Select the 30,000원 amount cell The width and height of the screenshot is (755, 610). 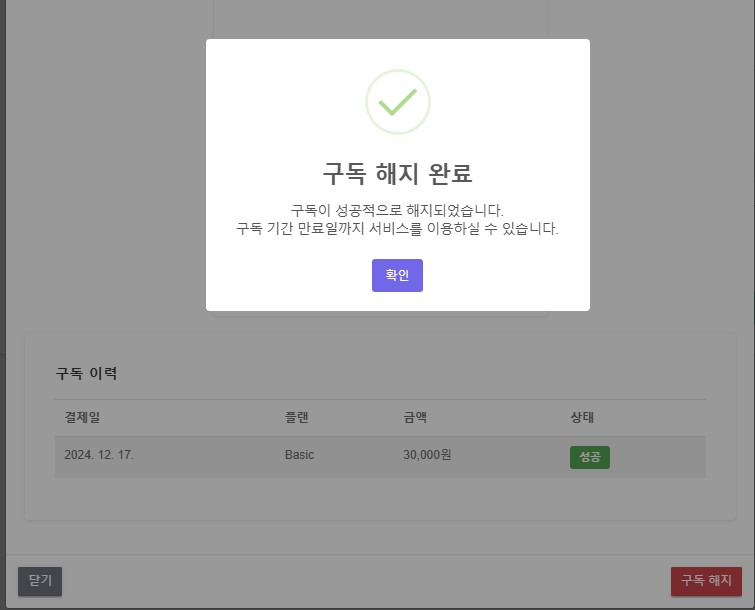[x=427, y=455]
